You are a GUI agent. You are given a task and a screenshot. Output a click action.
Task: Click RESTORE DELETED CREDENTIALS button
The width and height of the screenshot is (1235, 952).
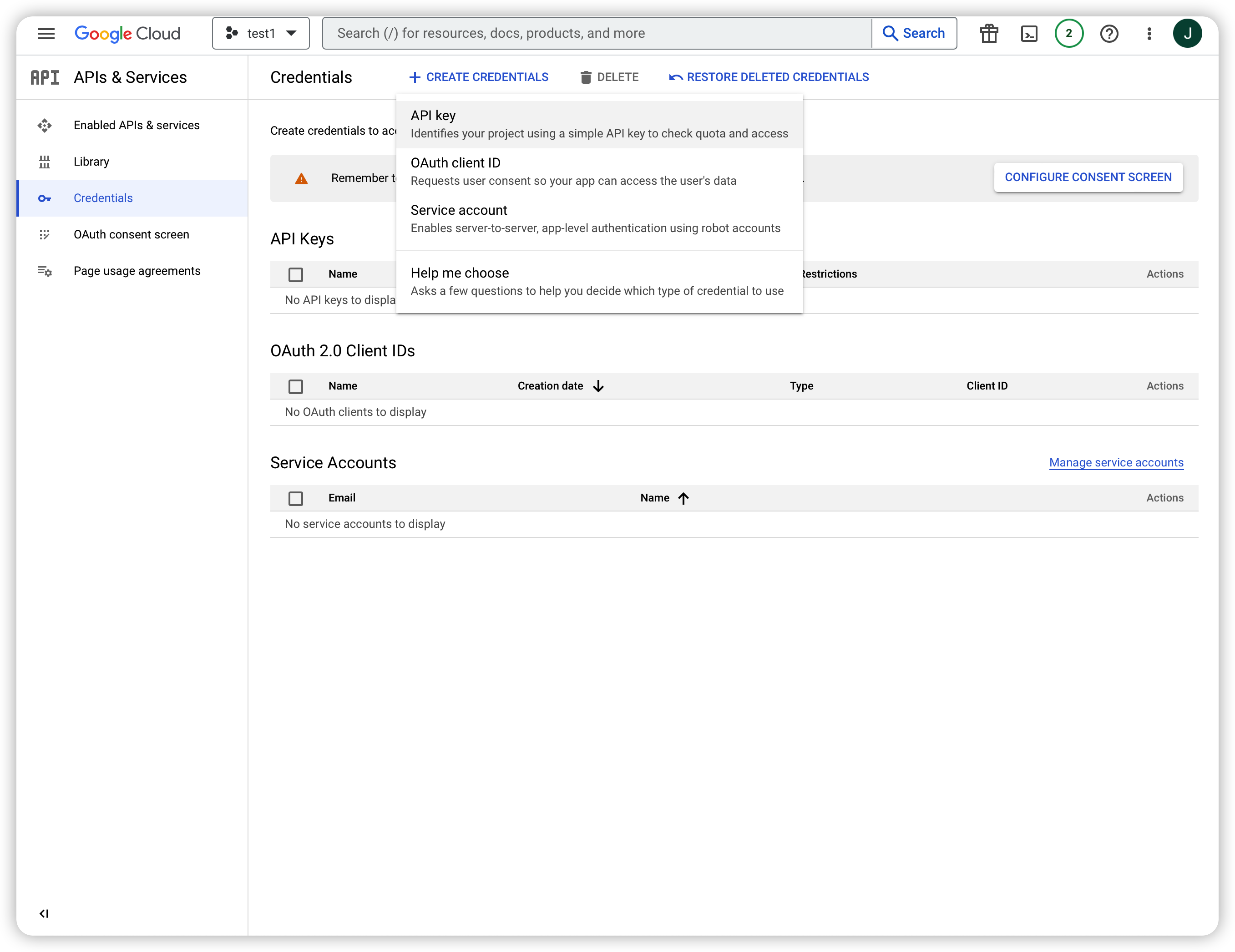(x=769, y=77)
